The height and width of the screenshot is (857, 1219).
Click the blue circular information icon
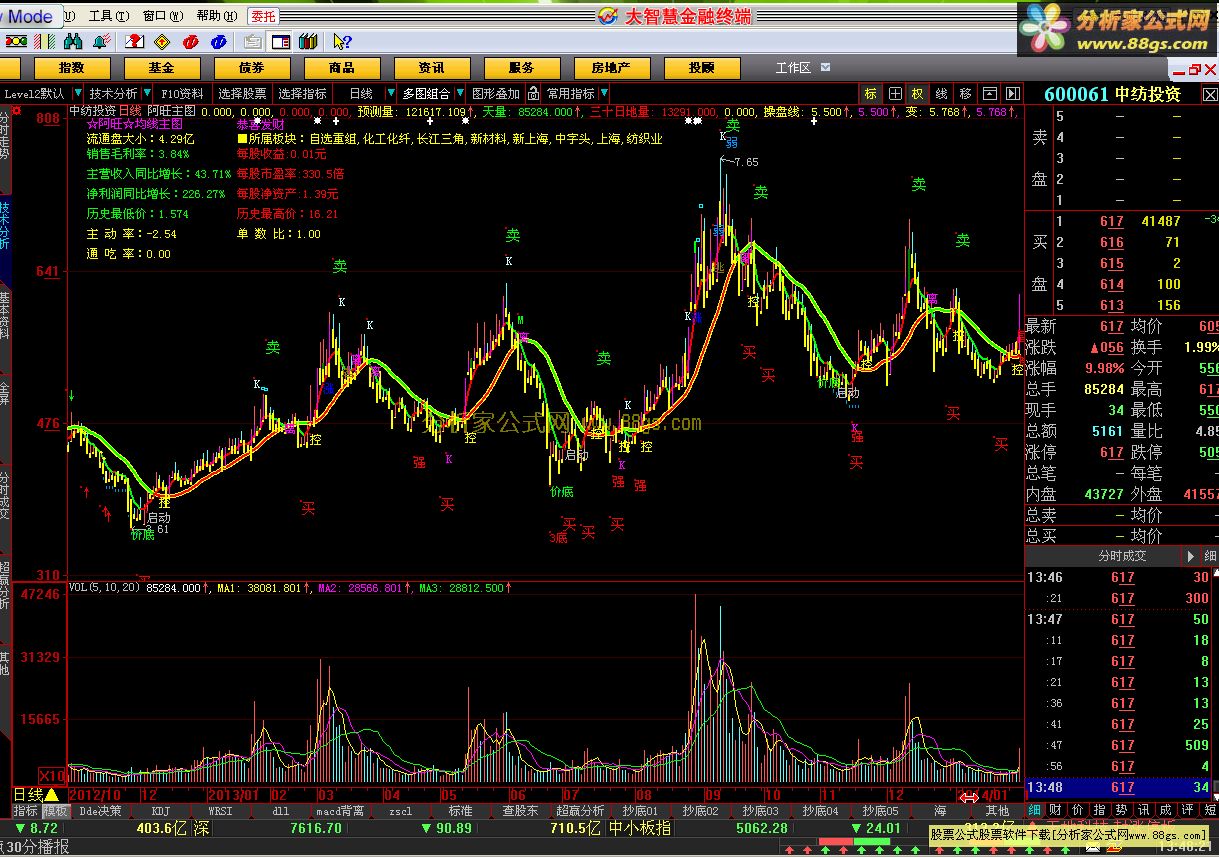click(219, 41)
